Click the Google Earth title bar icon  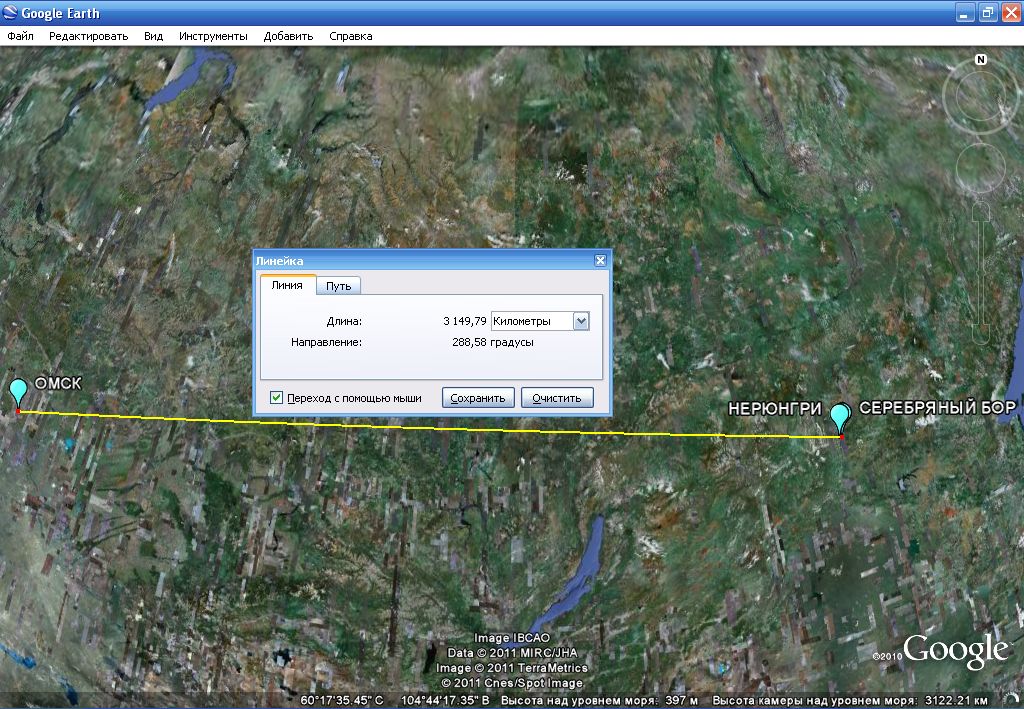[11, 13]
